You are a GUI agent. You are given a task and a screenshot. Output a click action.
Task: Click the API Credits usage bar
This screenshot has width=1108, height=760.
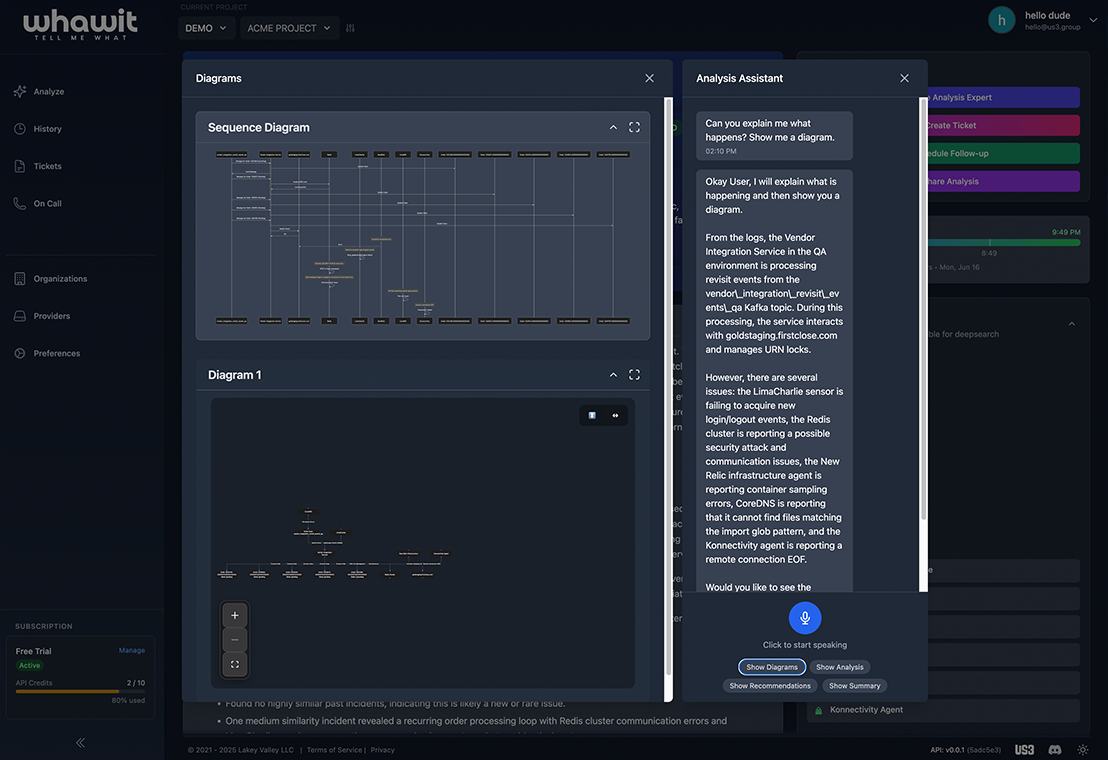click(x=80, y=691)
